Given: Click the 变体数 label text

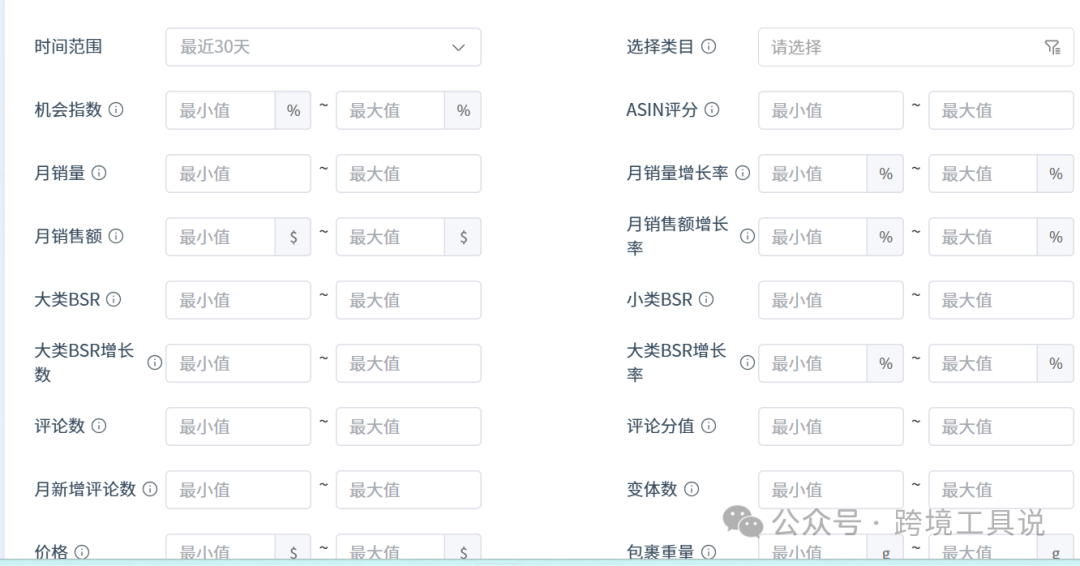Looking at the screenshot, I should (x=652, y=489).
